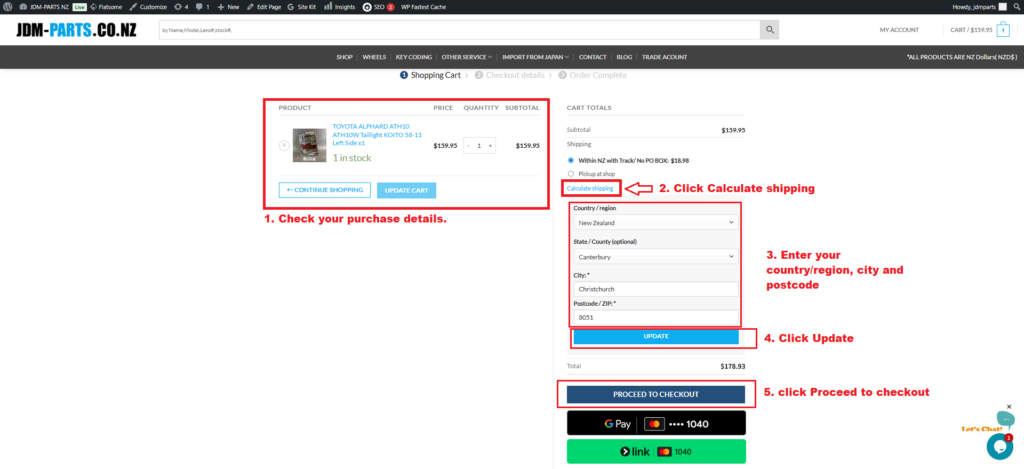The height and width of the screenshot is (469, 1024).
Task: Open State / County dropdown
Action: pos(656,257)
